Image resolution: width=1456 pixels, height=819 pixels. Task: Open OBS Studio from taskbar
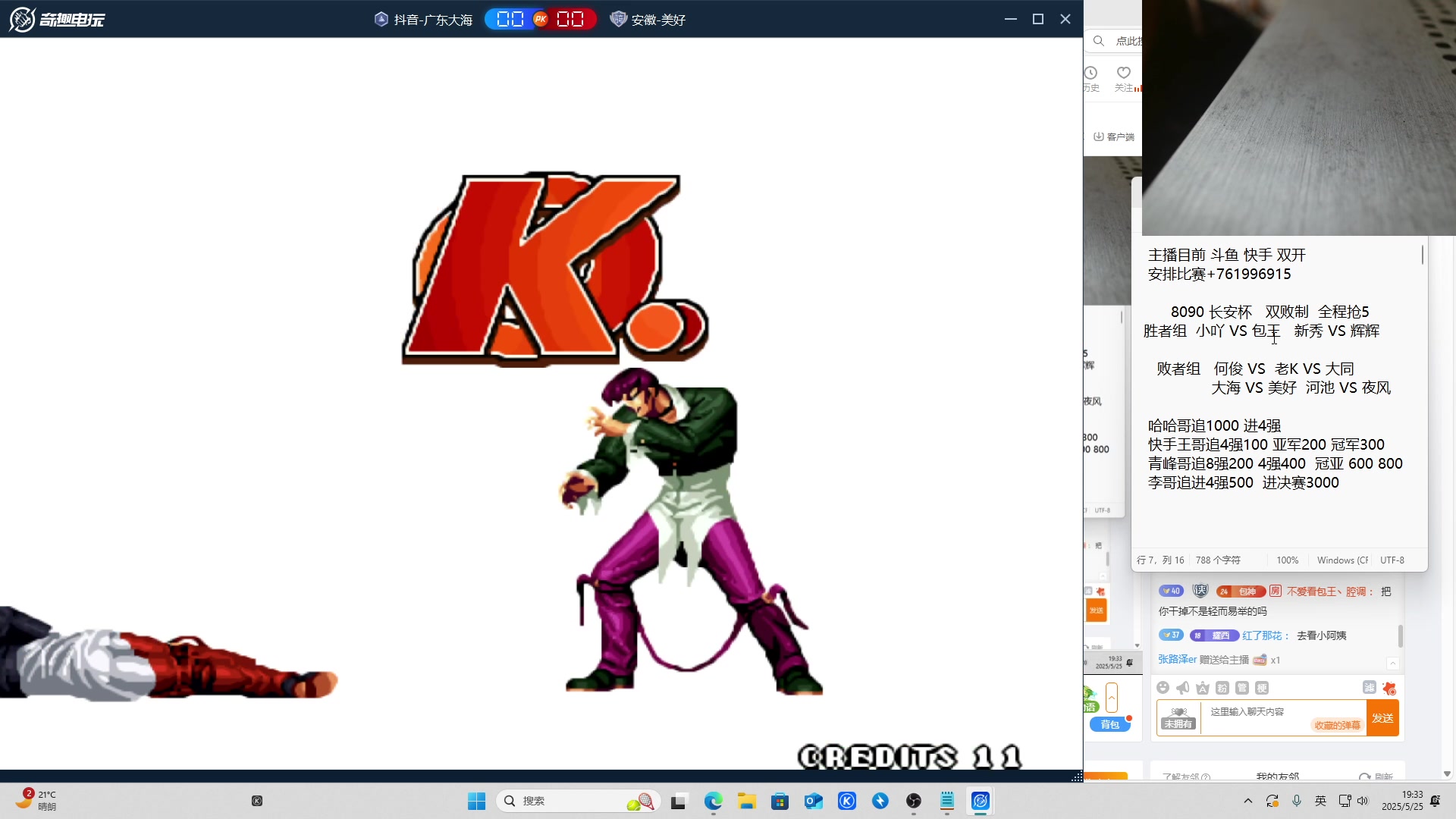coord(914,801)
